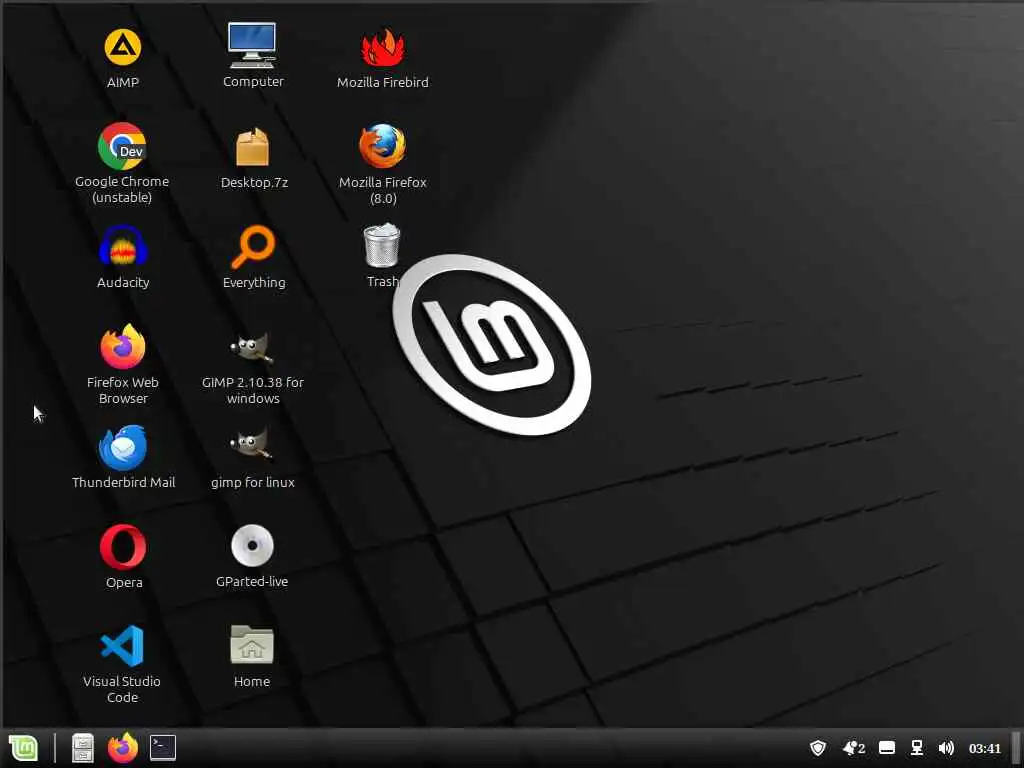This screenshot has width=1024, height=768.
Task: Select the gimp for linux icon
Action: [x=252, y=445]
